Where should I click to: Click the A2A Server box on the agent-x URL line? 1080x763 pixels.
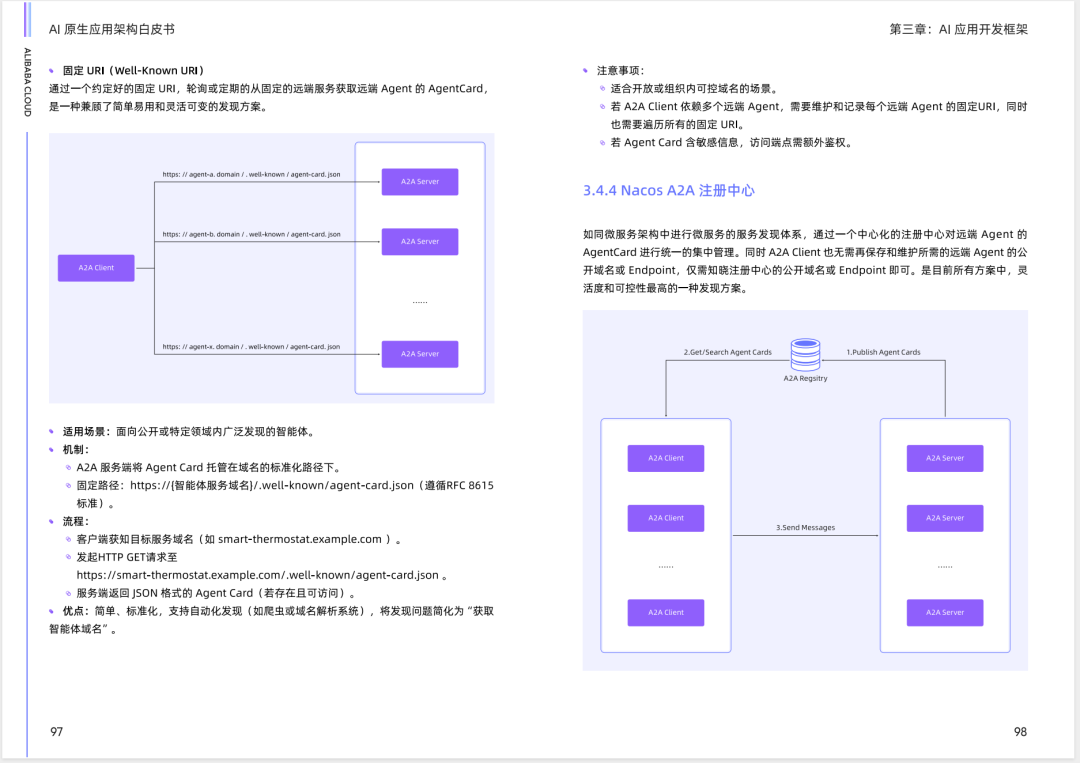pyautogui.click(x=419, y=354)
